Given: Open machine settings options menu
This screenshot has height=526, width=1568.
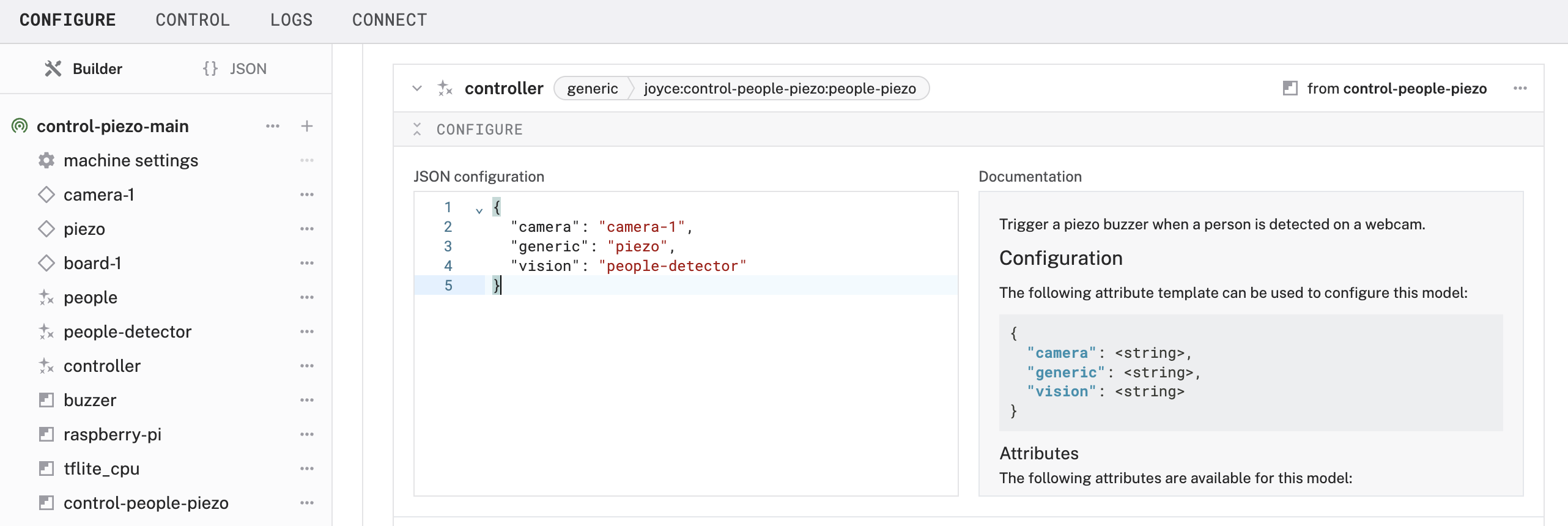Looking at the screenshot, I should point(307,160).
